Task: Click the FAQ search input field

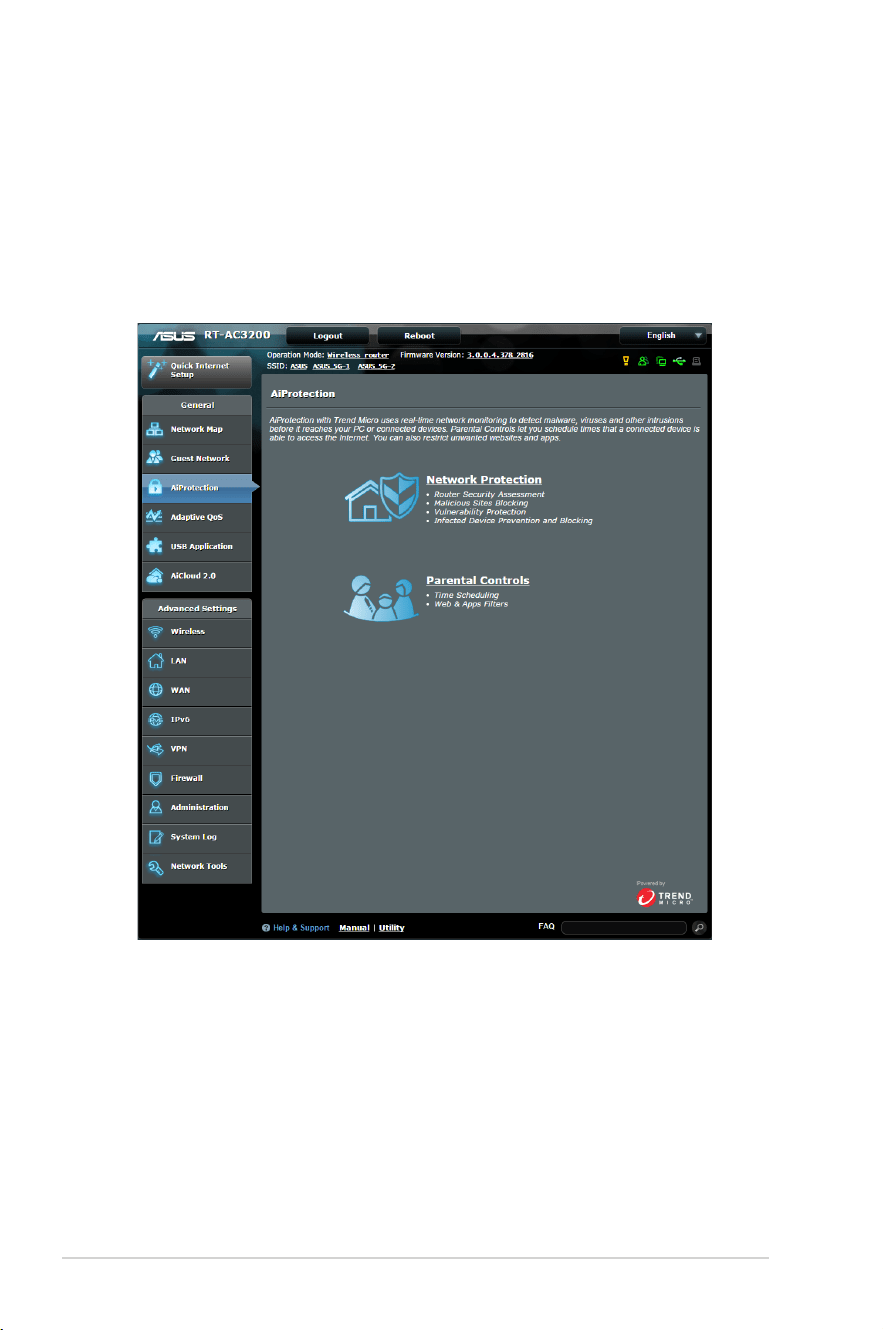Action: (624, 928)
